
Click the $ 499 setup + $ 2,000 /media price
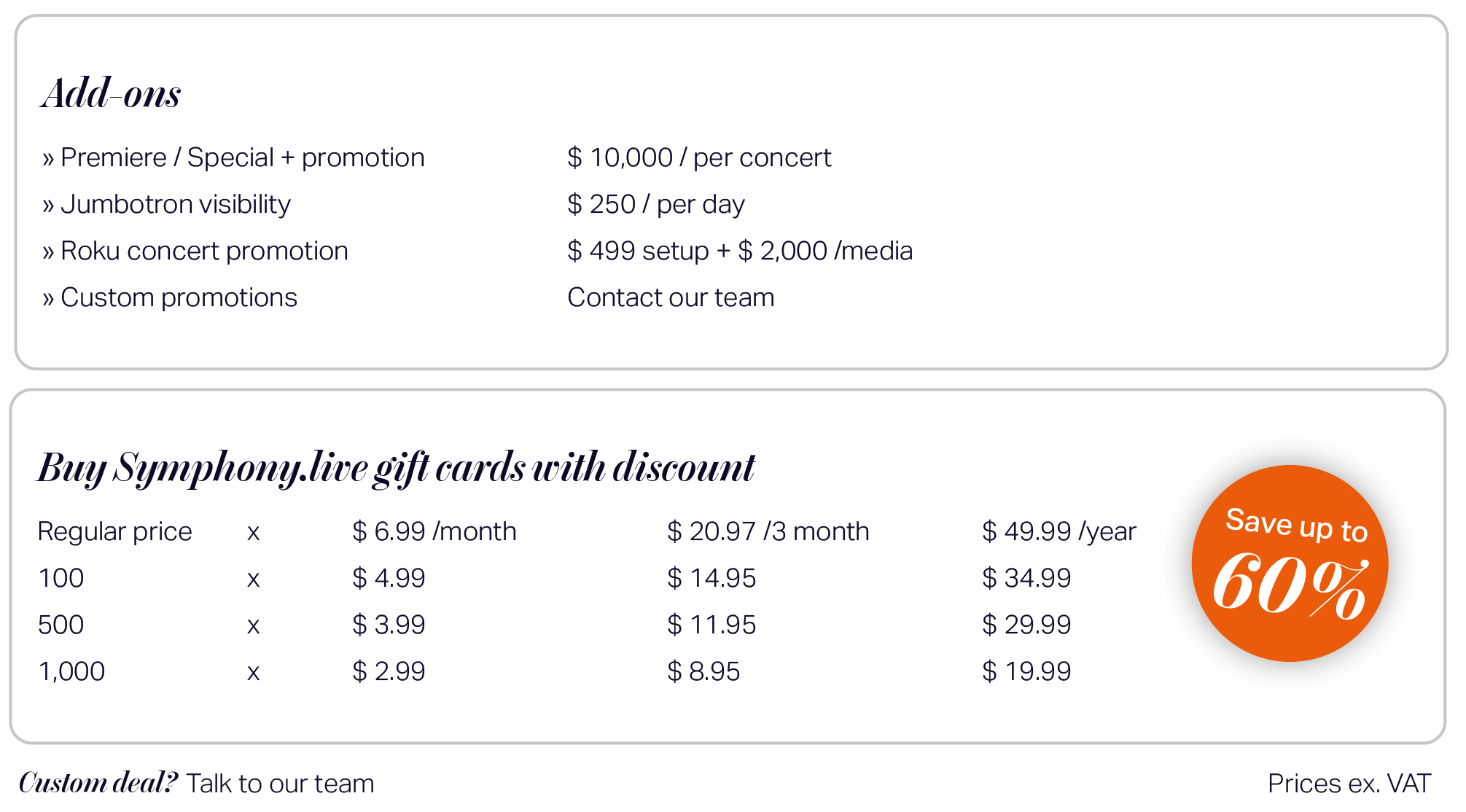[x=740, y=251]
